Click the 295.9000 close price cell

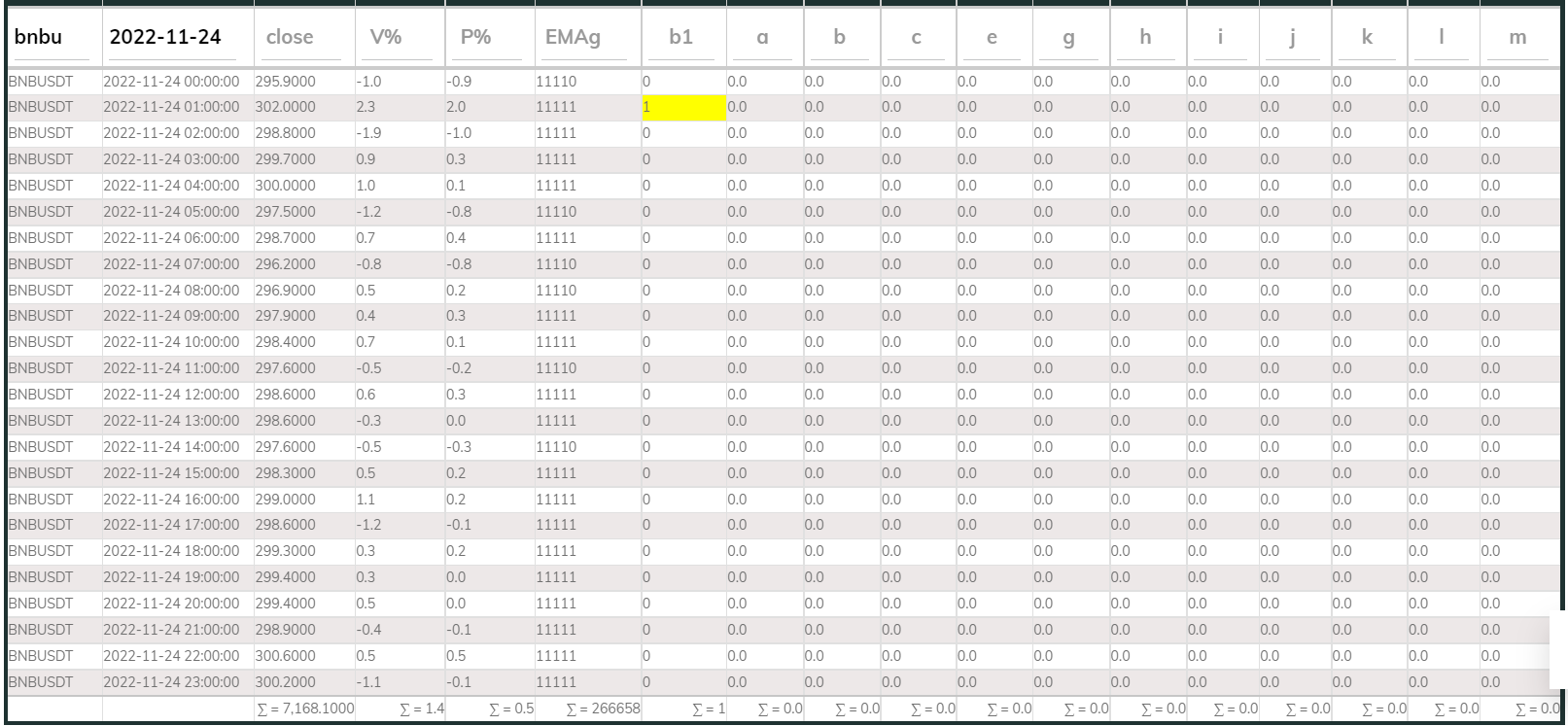click(x=286, y=82)
